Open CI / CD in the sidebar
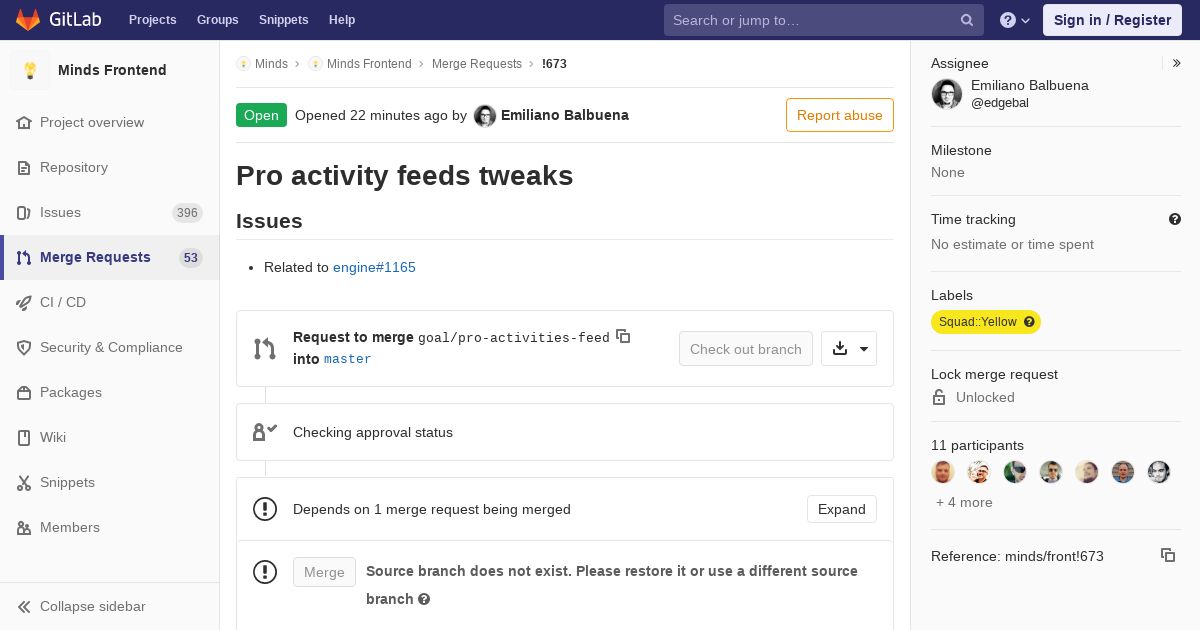Screen dimensions: 1200x630 (110, 302)
